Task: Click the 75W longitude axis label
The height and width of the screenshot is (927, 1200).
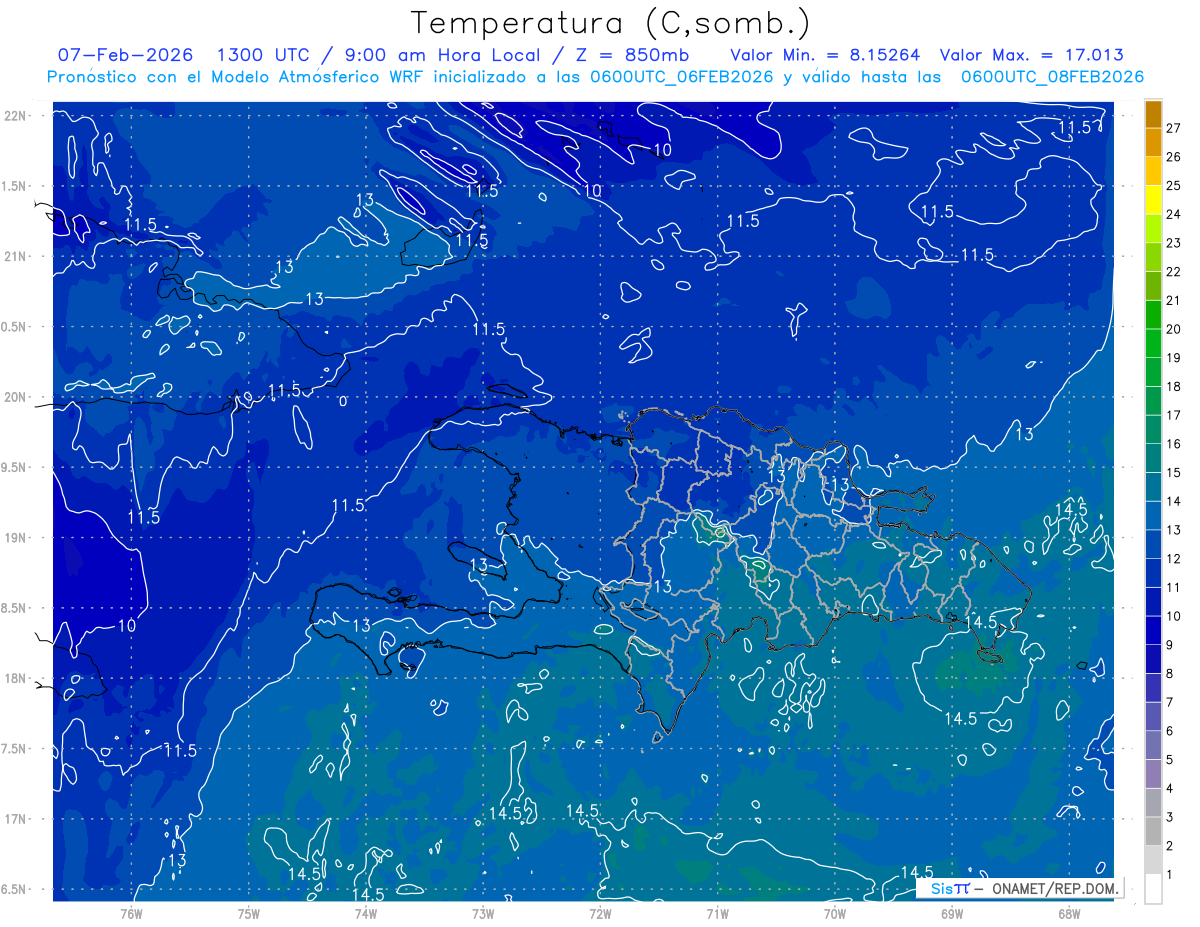Action: [x=249, y=913]
